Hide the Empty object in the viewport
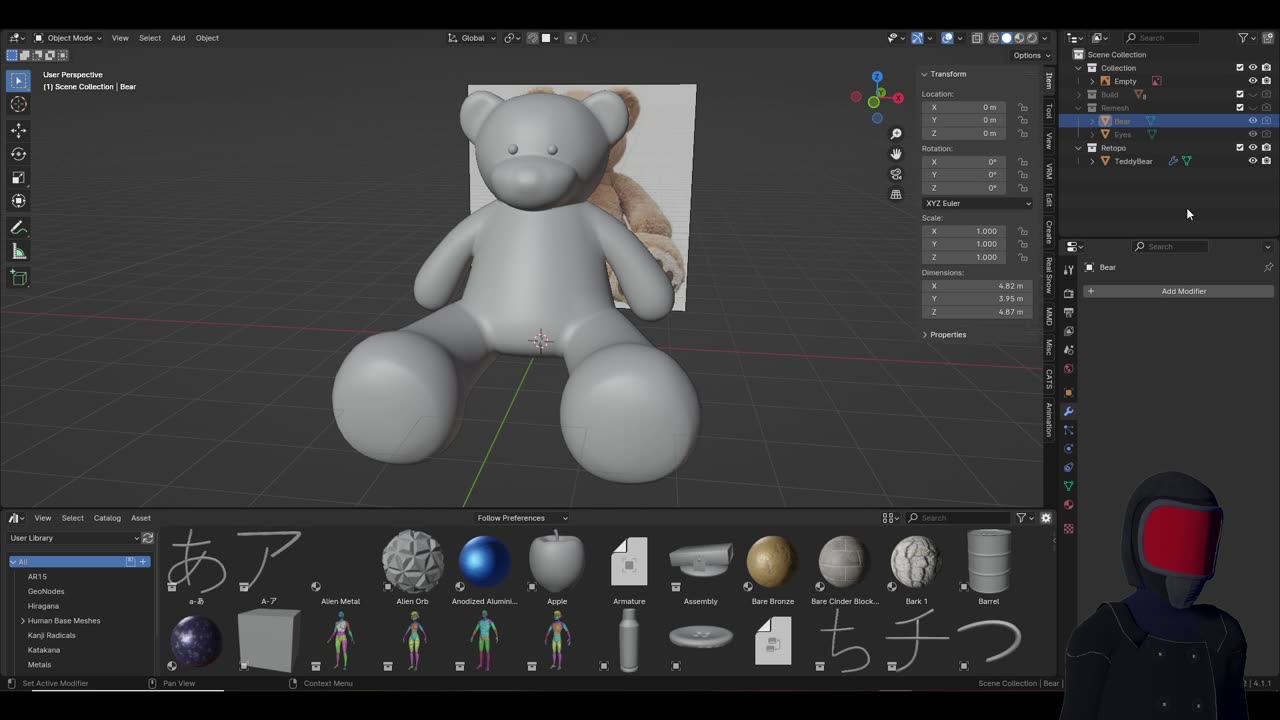The height and width of the screenshot is (720, 1280). pyautogui.click(x=1253, y=81)
